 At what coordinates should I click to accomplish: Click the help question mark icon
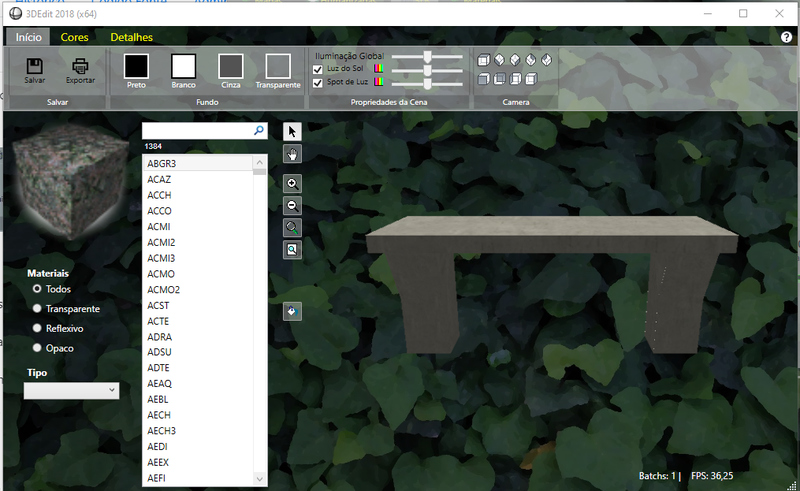786,37
